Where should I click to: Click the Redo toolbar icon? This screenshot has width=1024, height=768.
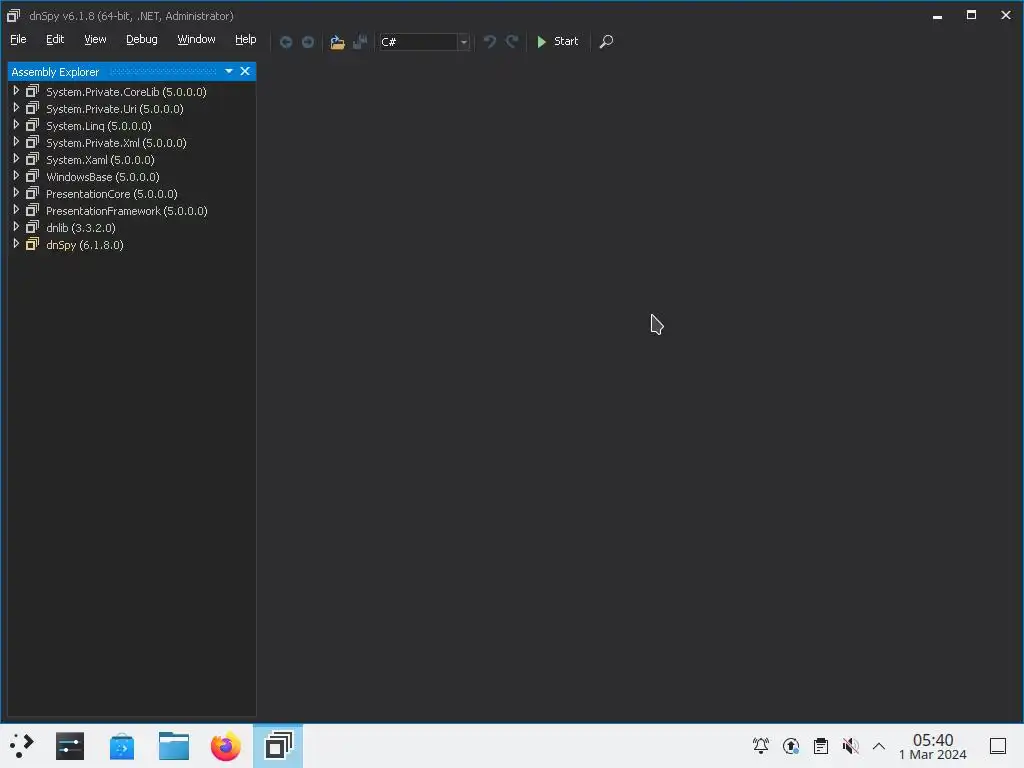point(512,42)
